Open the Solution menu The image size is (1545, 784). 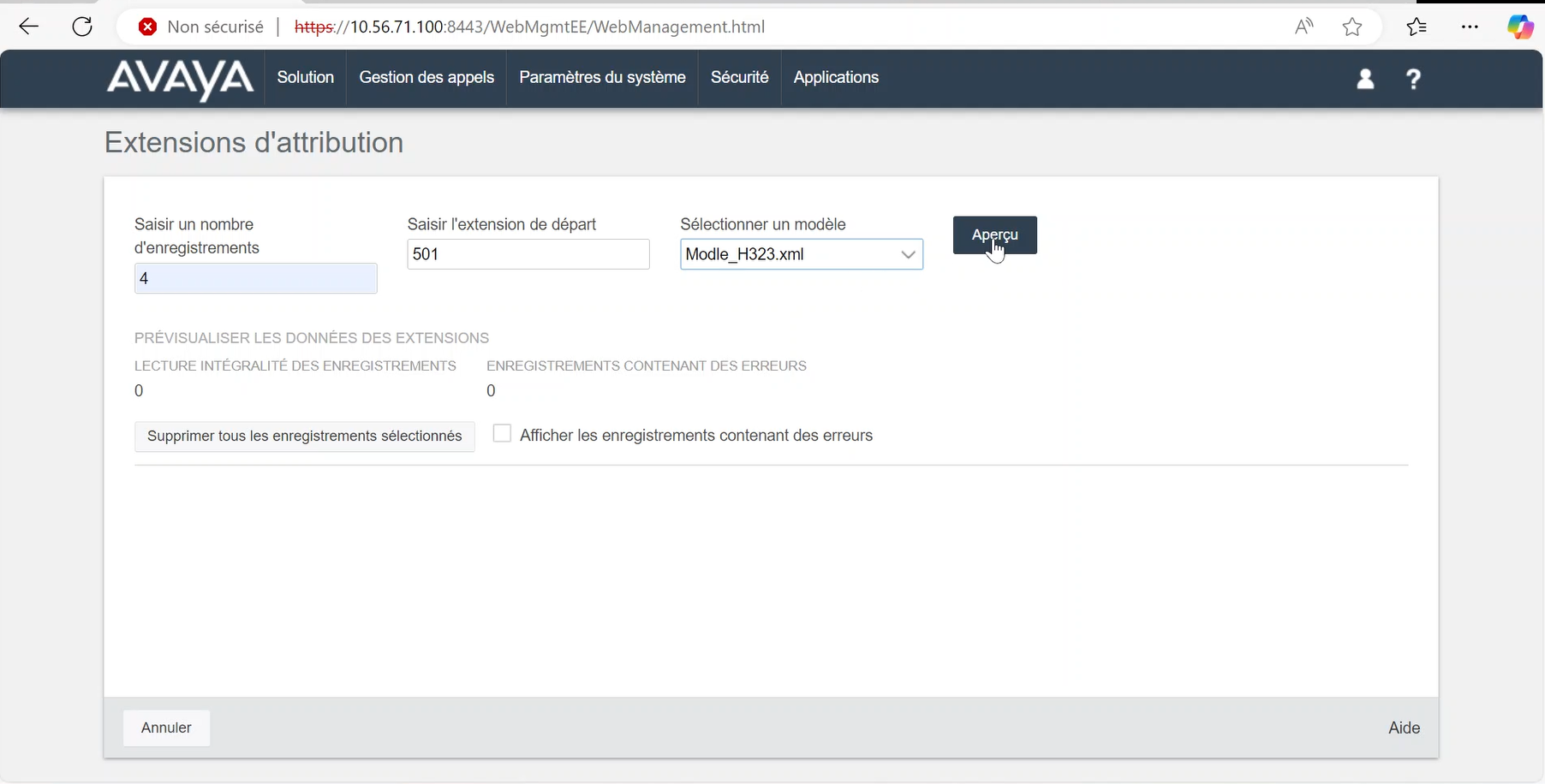pyautogui.click(x=305, y=77)
